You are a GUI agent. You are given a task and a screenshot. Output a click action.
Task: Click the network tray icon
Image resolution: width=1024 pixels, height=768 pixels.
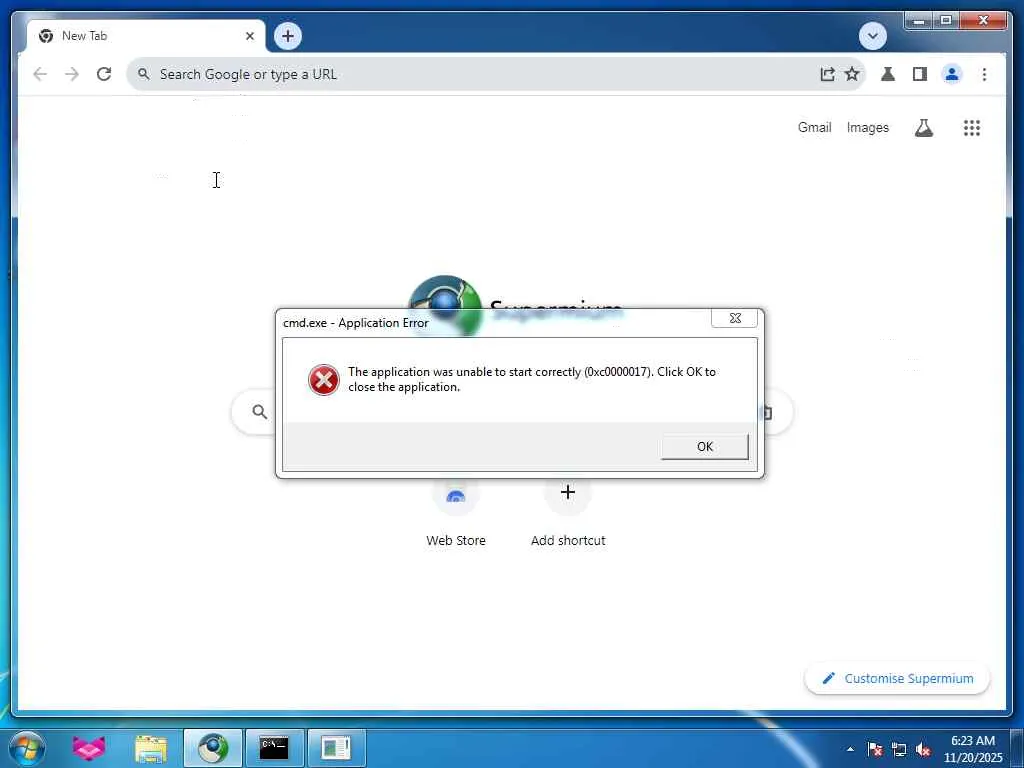tap(899, 749)
